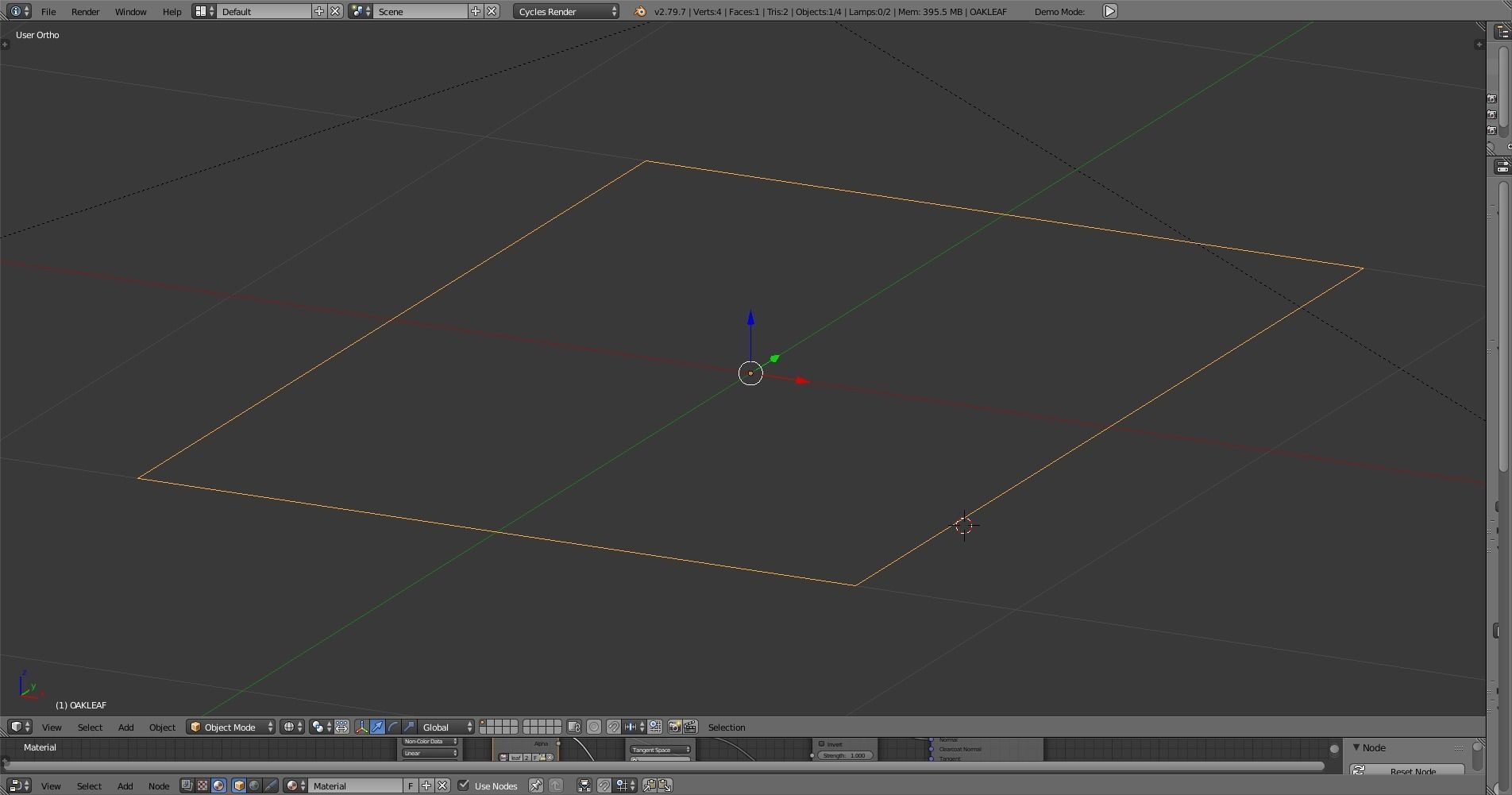The height and width of the screenshot is (795, 1512).
Task: Click the Material name field
Action: point(356,785)
